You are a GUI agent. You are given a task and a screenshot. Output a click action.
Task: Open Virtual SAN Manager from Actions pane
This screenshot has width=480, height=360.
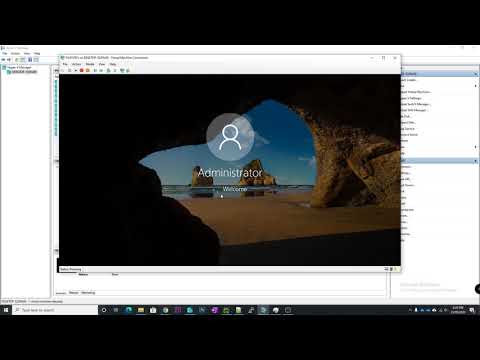tap(414, 110)
